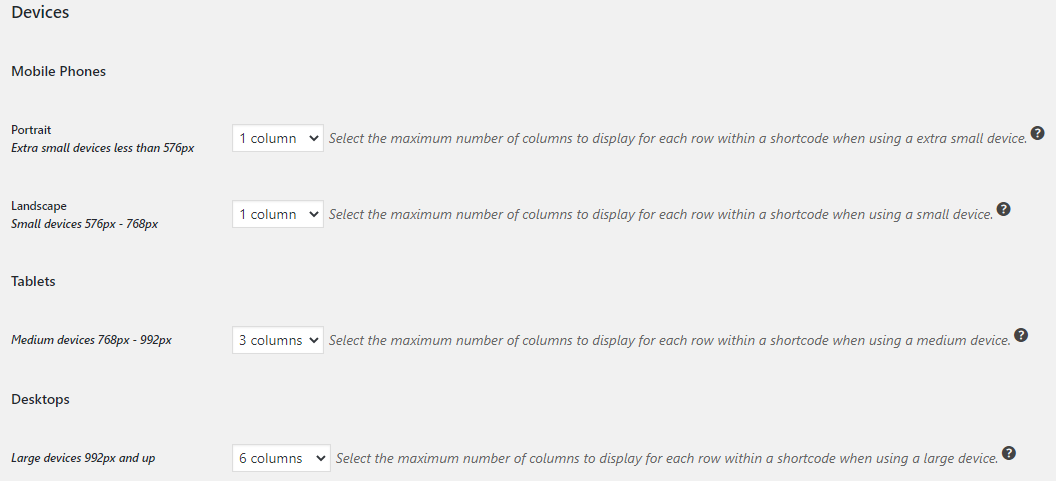Open help icon for extra small device setting
Screen dimensions: 1056x481
pyautogui.click(x=1037, y=133)
